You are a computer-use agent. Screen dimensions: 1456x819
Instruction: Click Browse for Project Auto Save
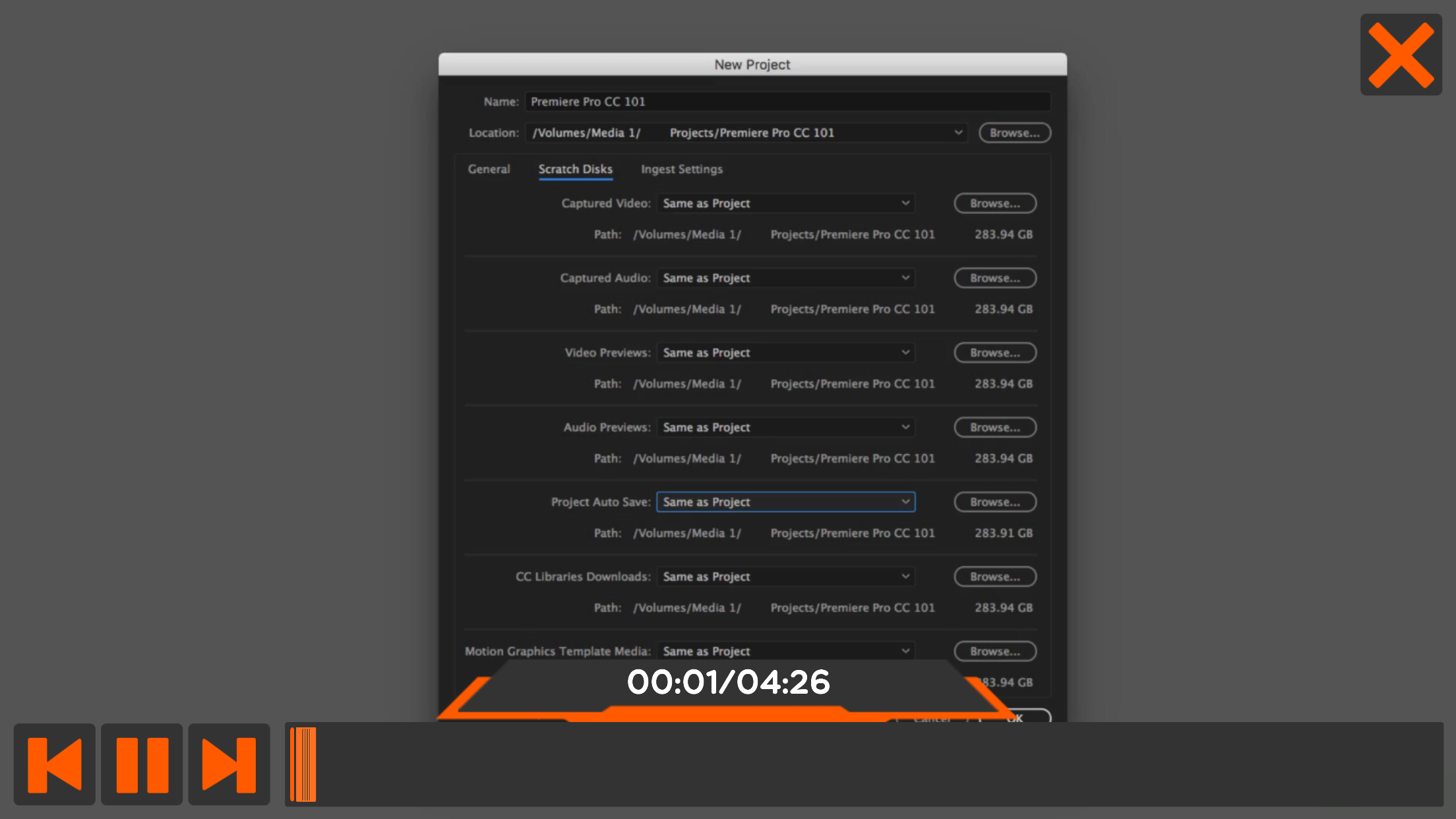point(994,502)
